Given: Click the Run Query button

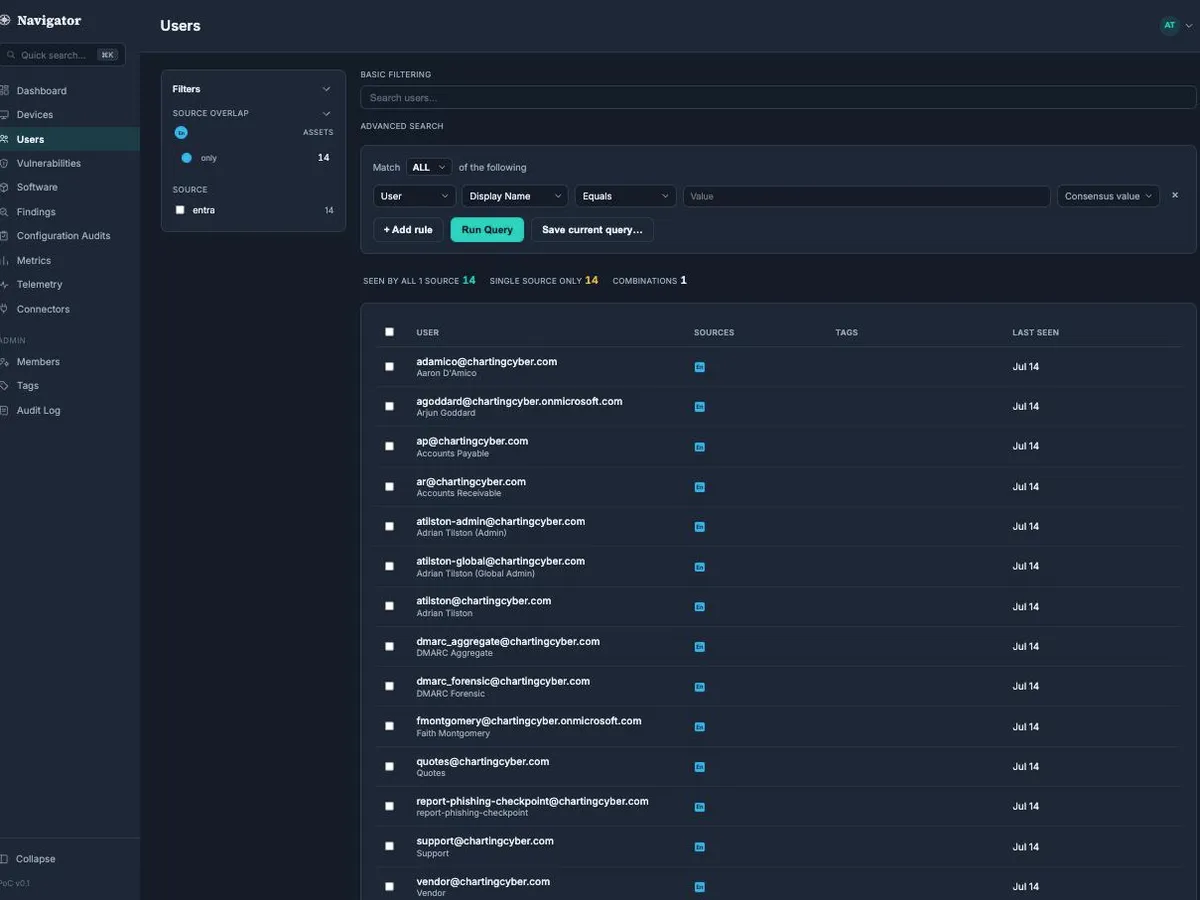Looking at the screenshot, I should click(x=487, y=230).
